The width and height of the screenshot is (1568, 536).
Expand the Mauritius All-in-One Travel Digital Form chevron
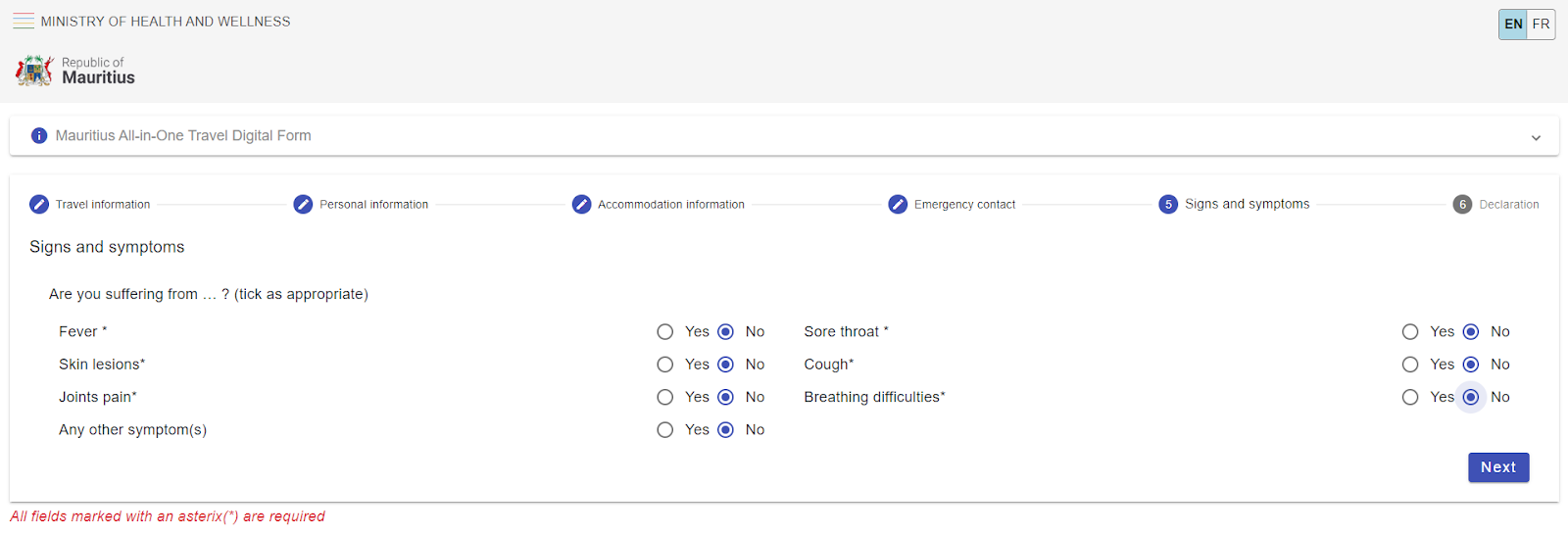coord(1536,137)
